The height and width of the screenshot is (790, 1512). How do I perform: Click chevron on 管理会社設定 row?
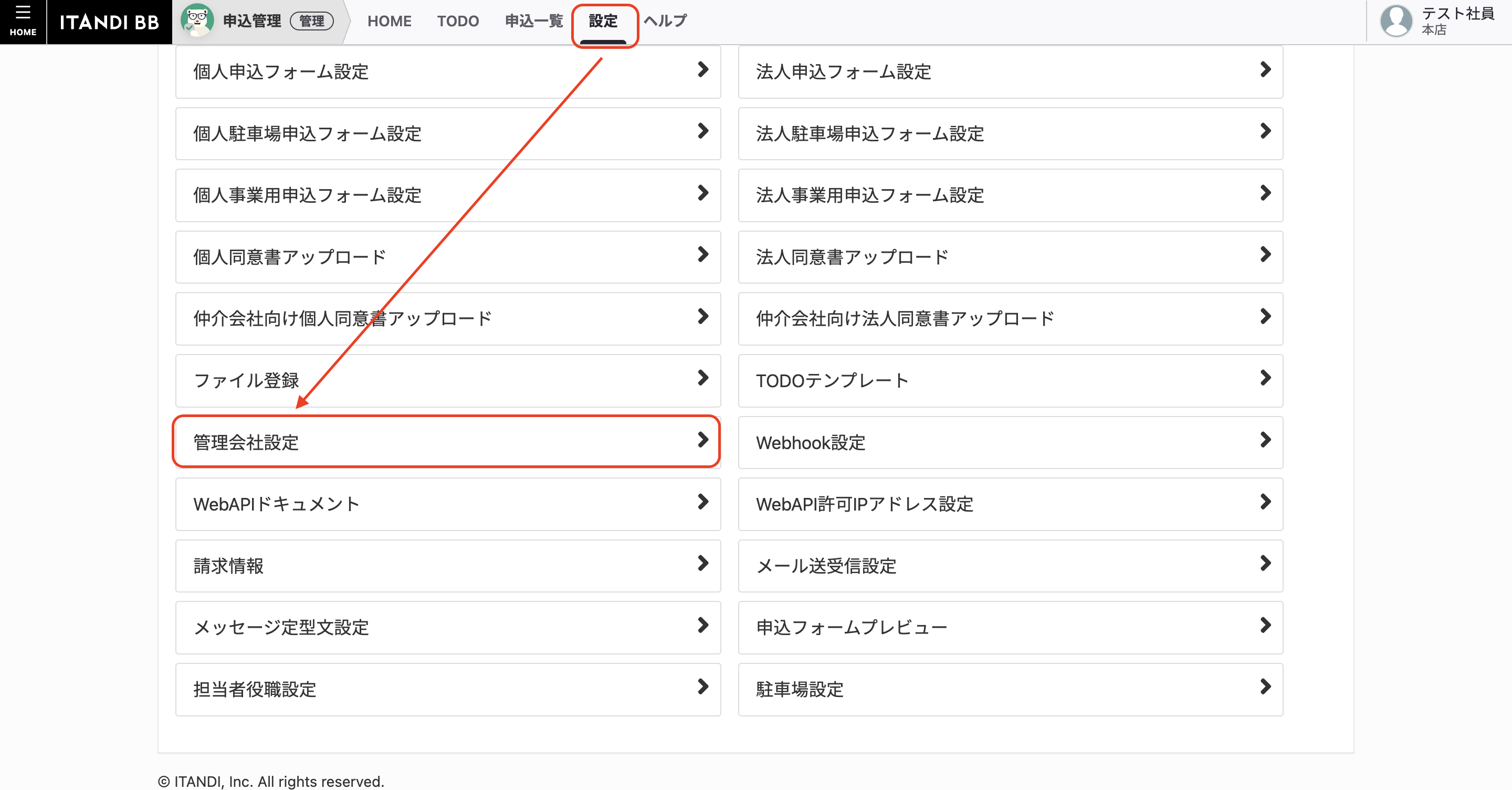click(702, 439)
